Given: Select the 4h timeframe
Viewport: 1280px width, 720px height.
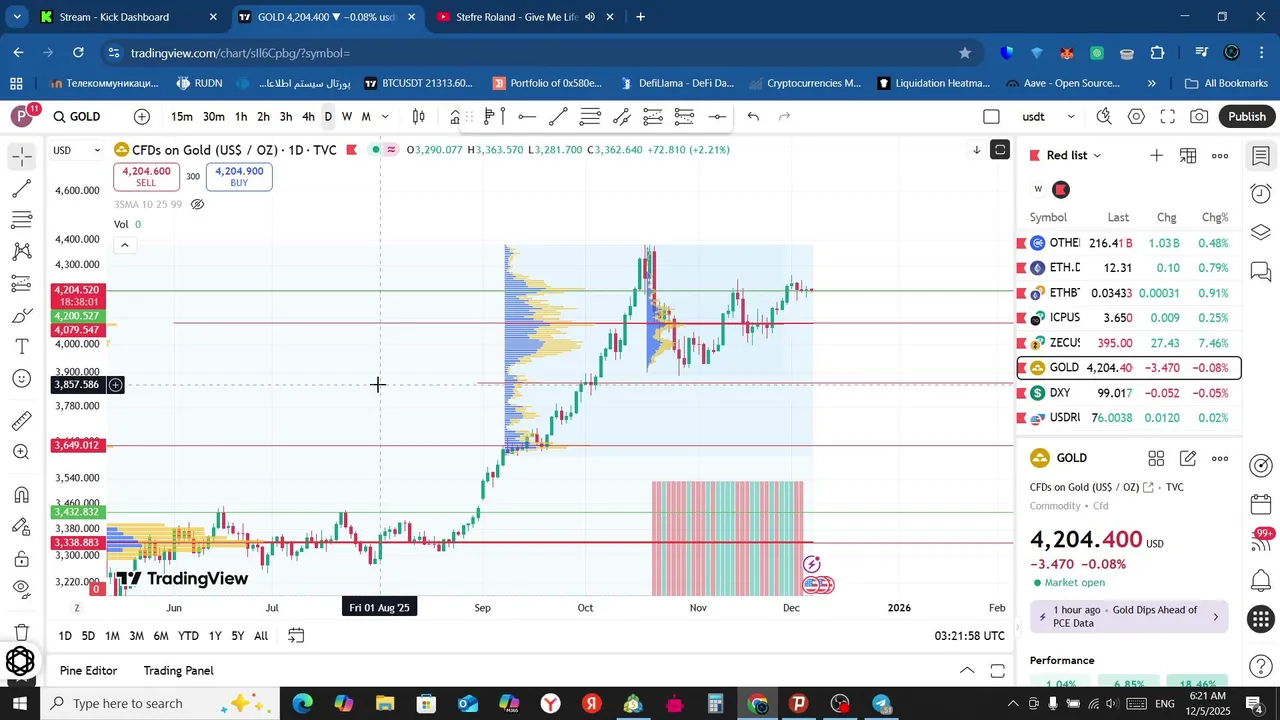Looking at the screenshot, I should click(309, 117).
